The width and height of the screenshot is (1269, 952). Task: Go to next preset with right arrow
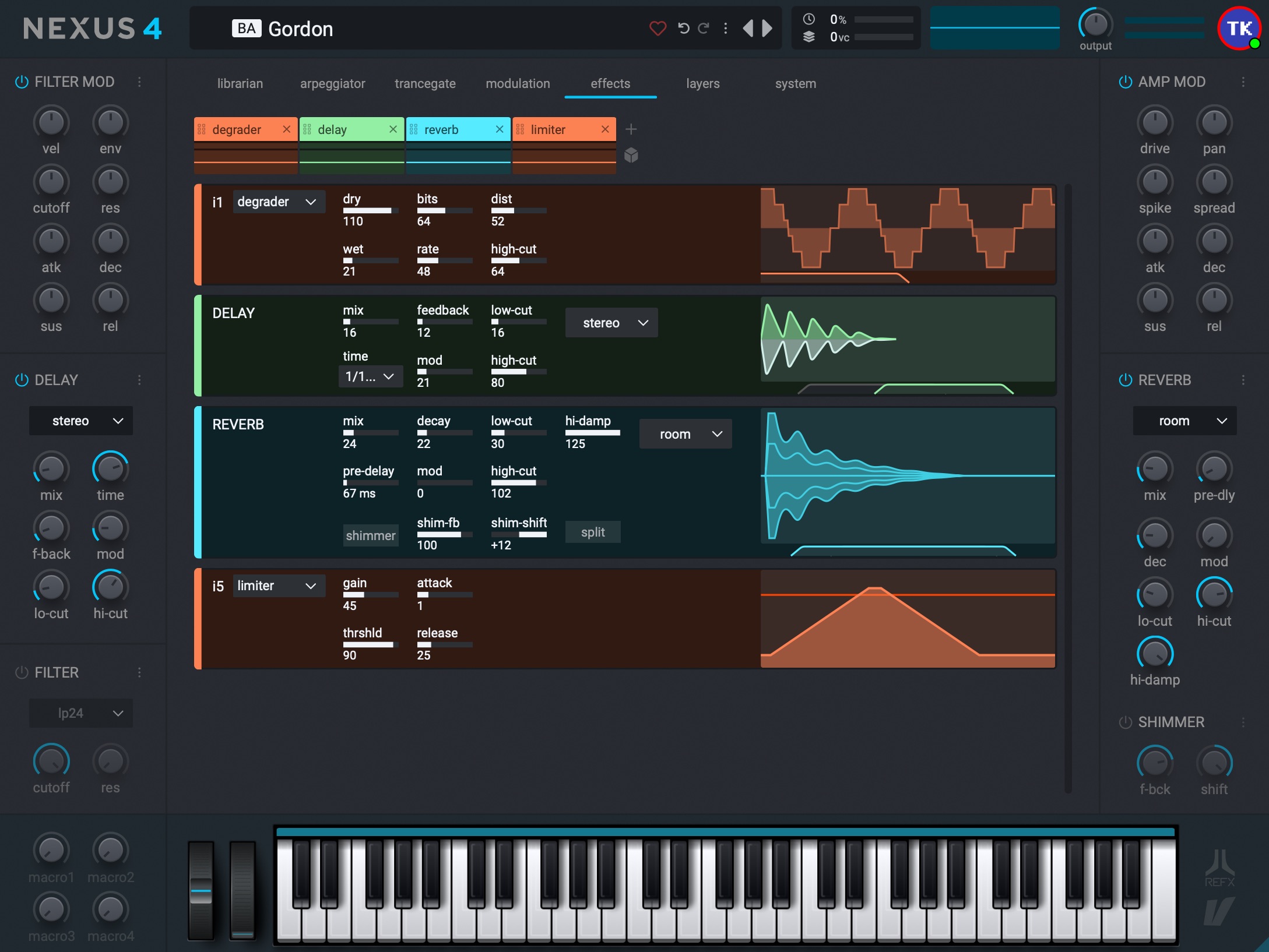tap(767, 28)
